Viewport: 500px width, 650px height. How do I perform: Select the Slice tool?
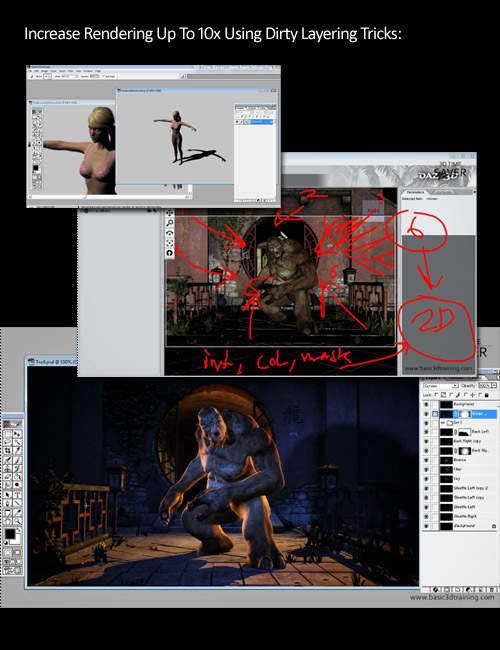click(x=17, y=451)
